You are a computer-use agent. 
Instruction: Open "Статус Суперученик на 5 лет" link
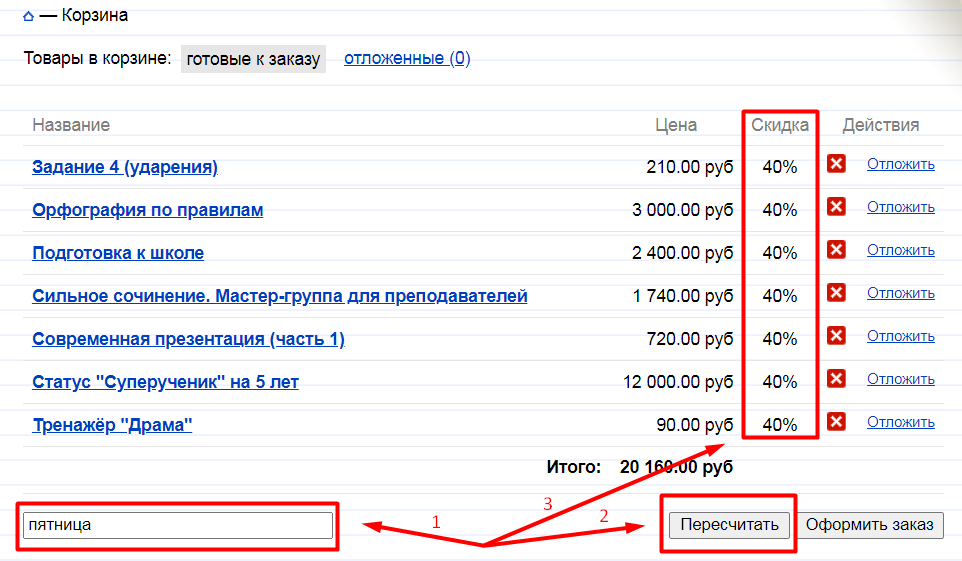point(165,382)
